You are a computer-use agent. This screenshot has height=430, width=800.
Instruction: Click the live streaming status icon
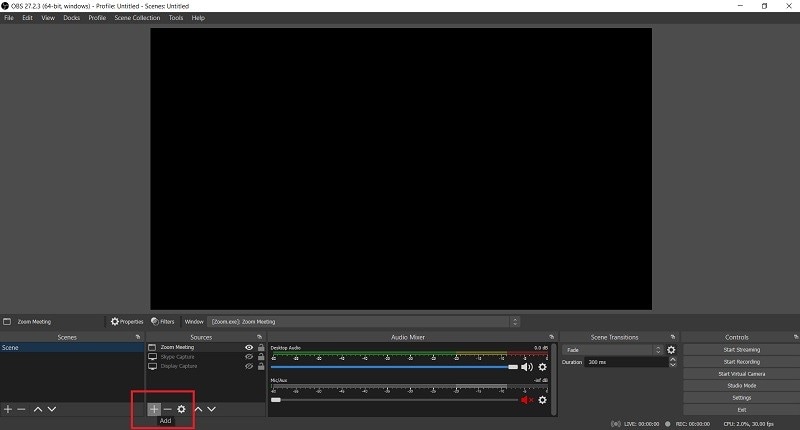(616, 424)
